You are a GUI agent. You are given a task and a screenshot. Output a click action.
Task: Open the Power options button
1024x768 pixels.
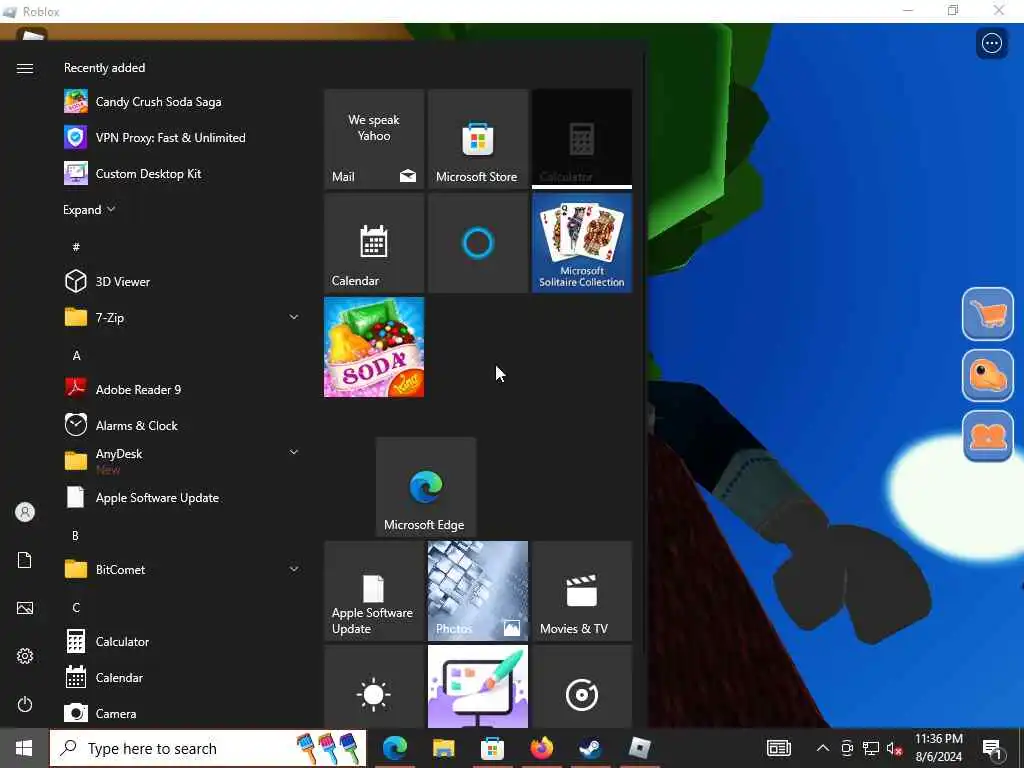point(25,704)
